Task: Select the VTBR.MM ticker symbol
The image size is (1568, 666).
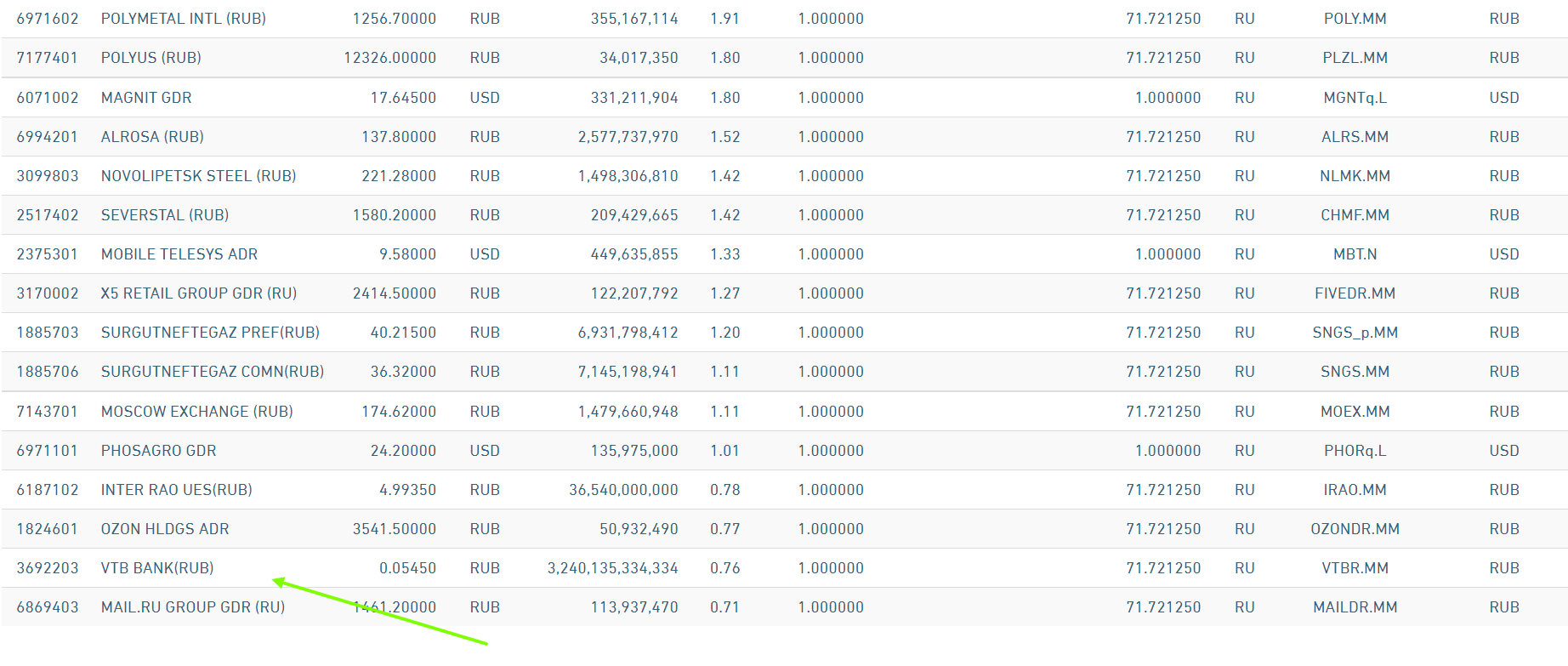Action: pyautogui.click(x=1355, y=568)
